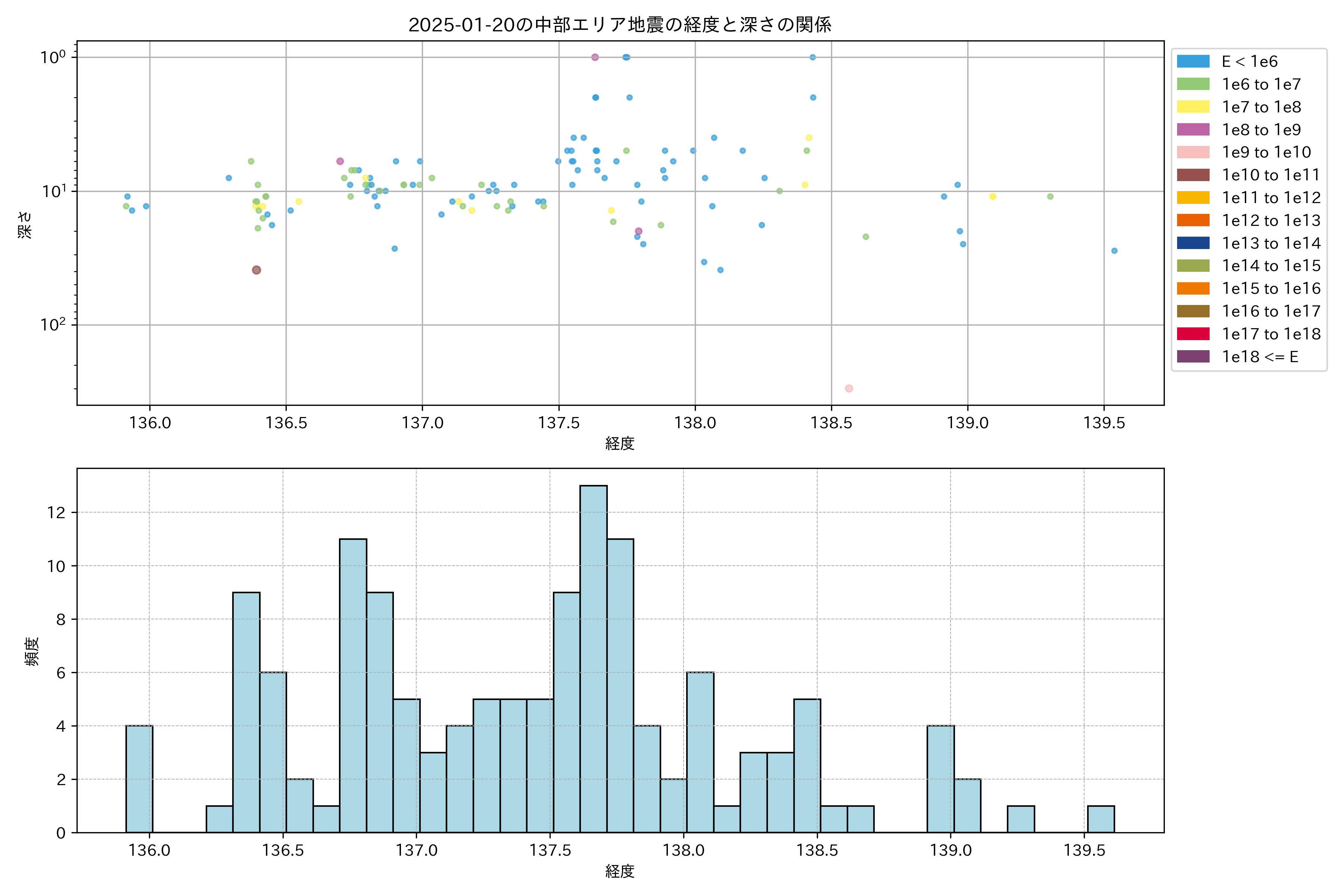Click the brown '1e10 to 1e11' legend swatch

tap(1193, 175)
